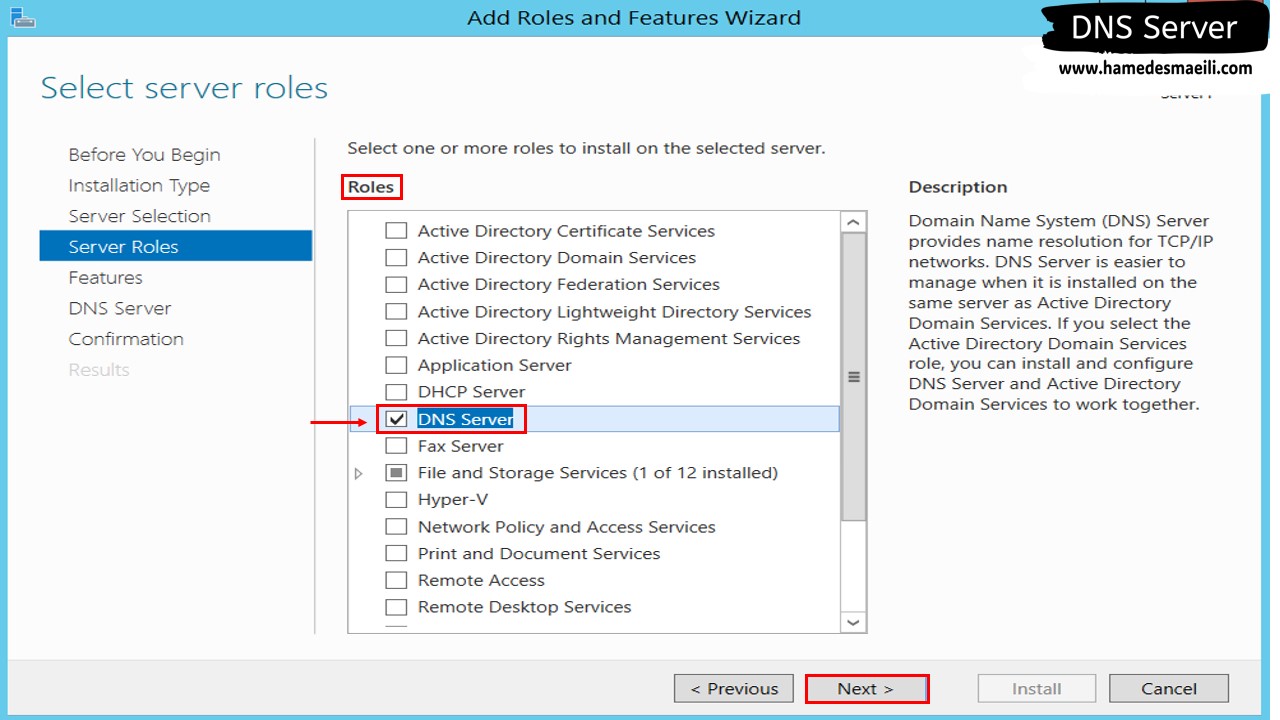1280x720 pixels.
Task: Expand File and Storage Services tree arrow
Action: (359, 473)
